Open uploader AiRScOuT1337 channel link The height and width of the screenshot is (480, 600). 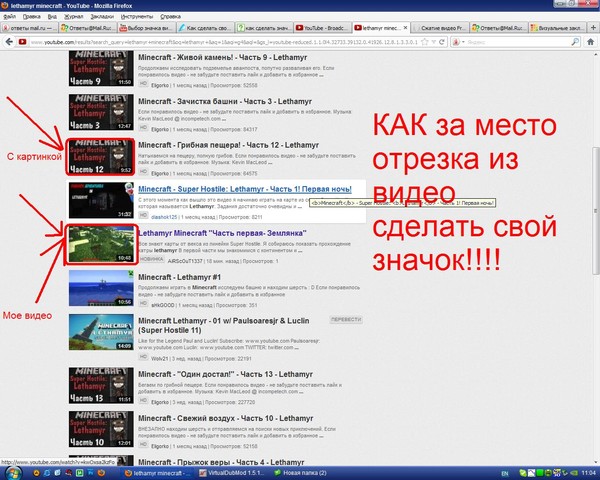click(184, 261)
